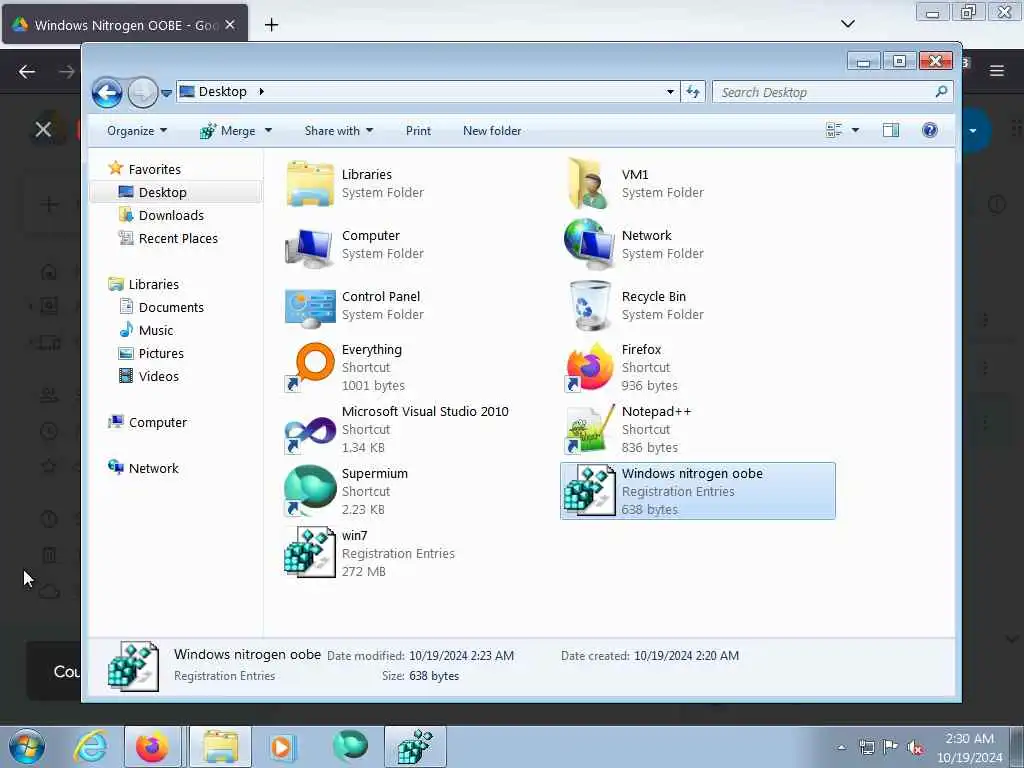Expand the views options dropdown arrow
This screenshot has height=768, width=1024.
pos(855,131)
